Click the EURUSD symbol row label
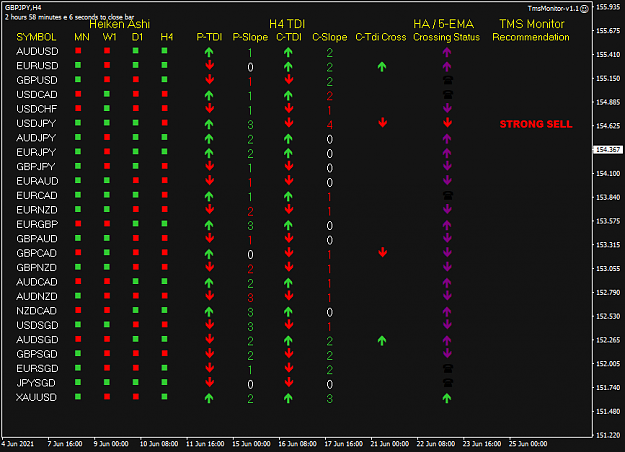 pyautogui.click(x=37, y=66)
